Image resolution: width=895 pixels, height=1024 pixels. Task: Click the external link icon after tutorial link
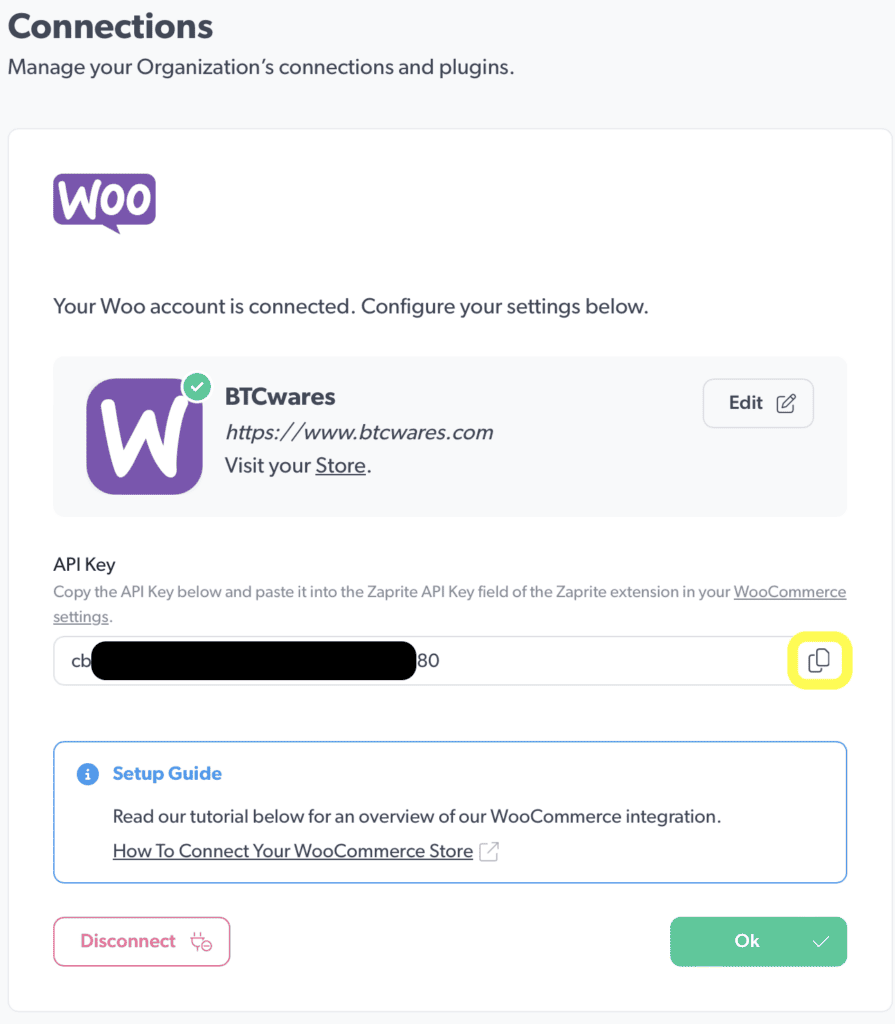[x=489, y=852]
